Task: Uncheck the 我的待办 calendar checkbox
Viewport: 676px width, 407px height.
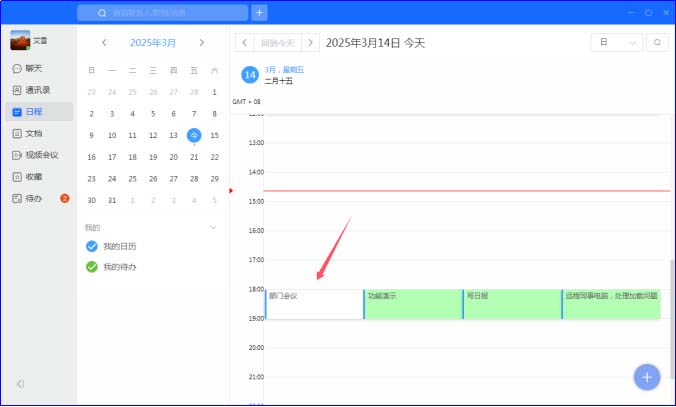Action: [x=92, y=267]
